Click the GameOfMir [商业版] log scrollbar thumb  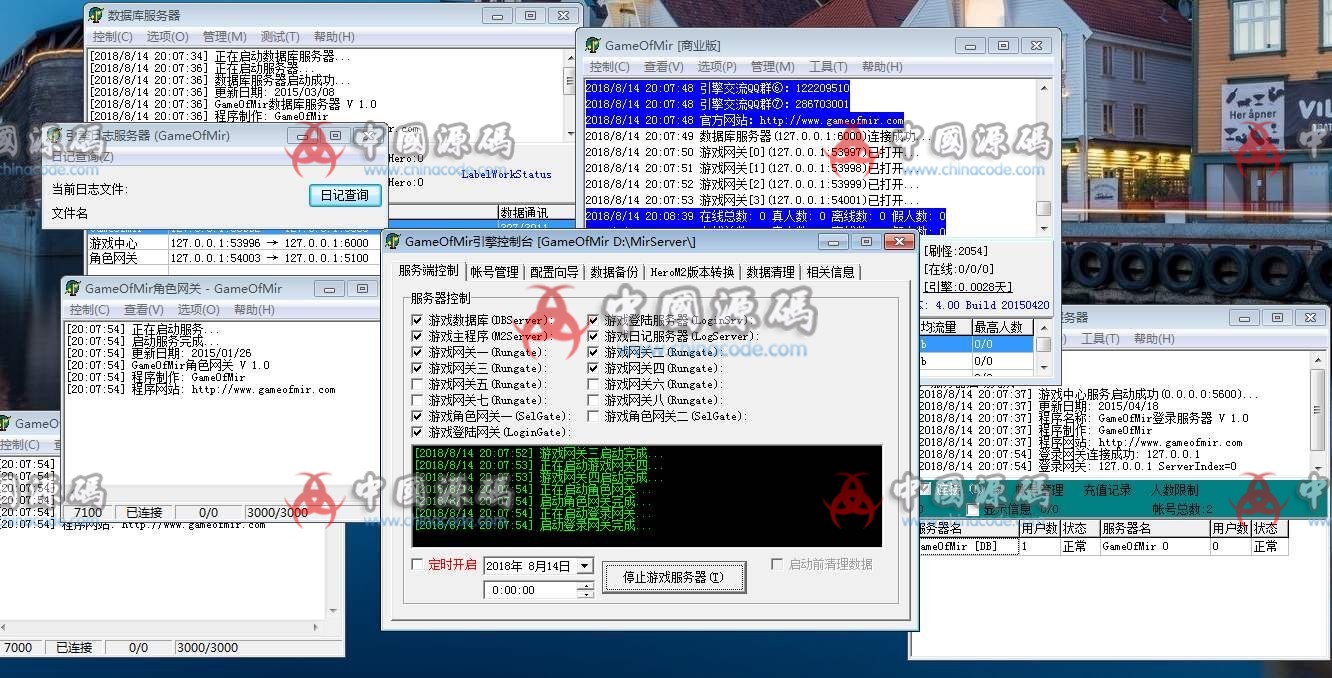pyautogui.click(x=1043, y=209)
